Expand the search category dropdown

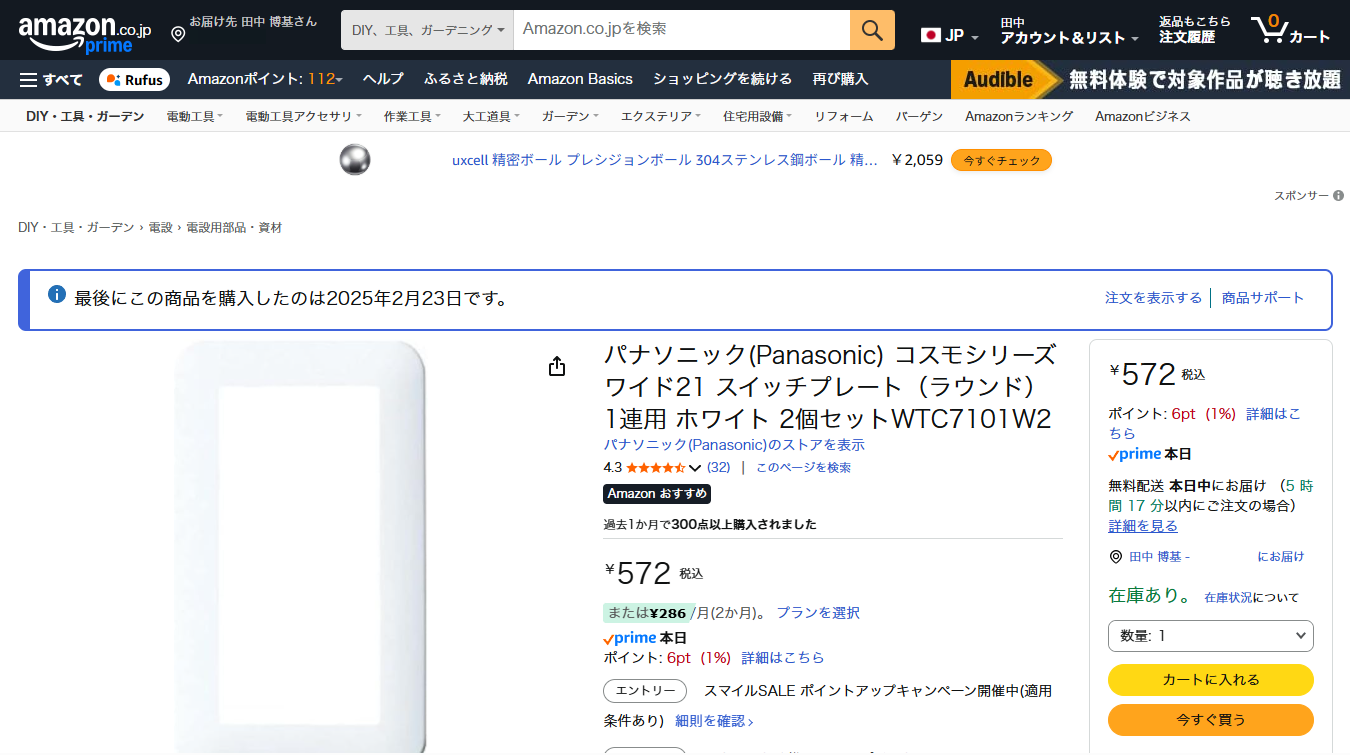[427, 30]
